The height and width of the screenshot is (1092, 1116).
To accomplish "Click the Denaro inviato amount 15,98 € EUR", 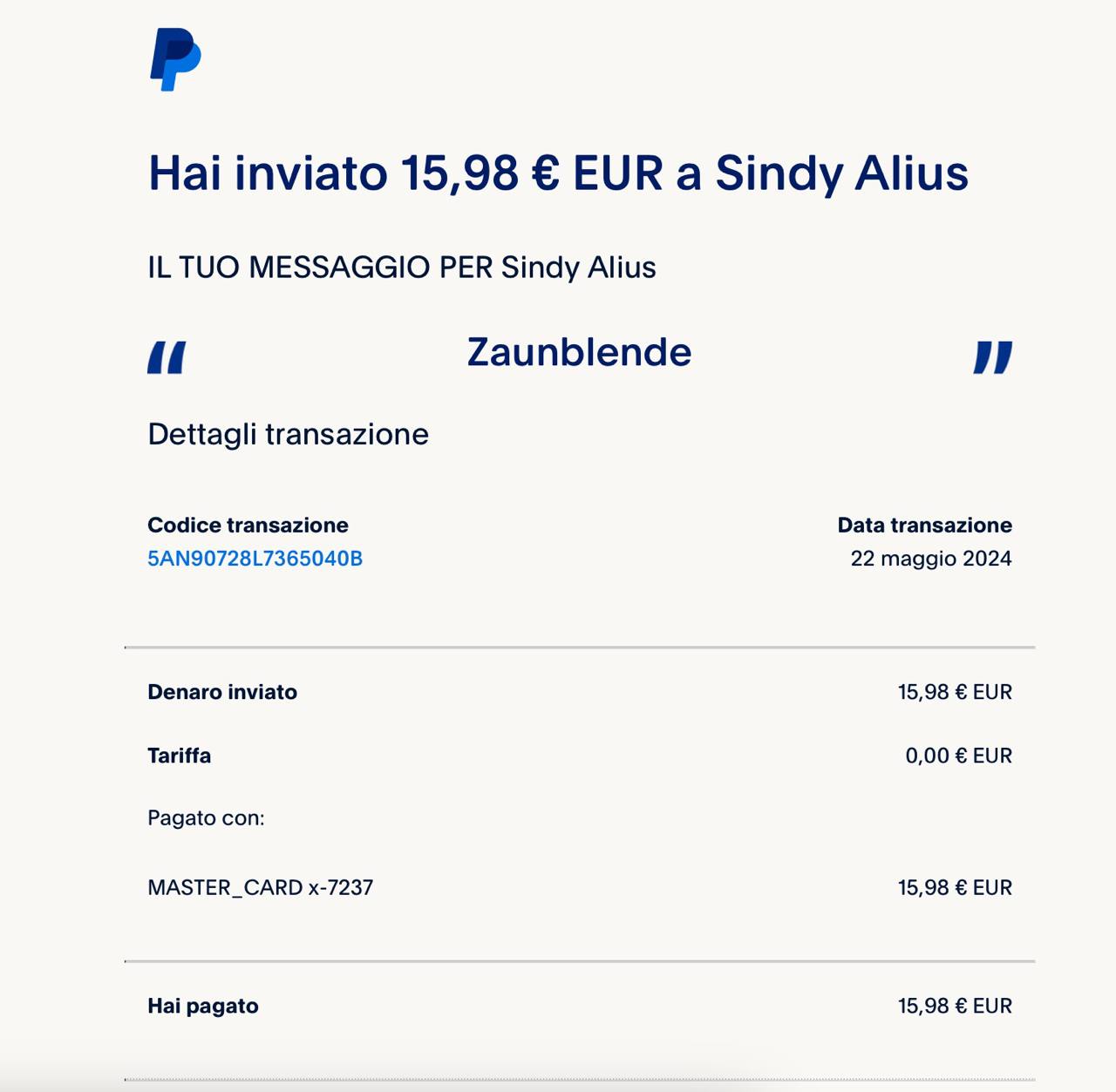I will click(955, 692).
